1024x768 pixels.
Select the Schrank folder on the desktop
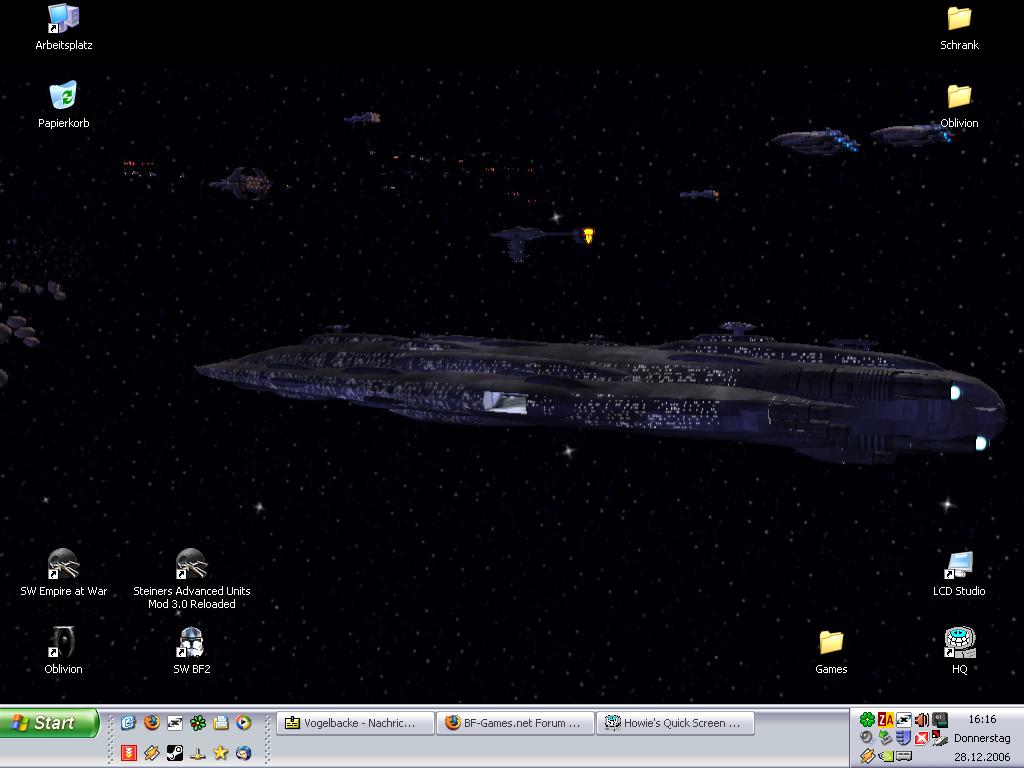click(959, 27)
